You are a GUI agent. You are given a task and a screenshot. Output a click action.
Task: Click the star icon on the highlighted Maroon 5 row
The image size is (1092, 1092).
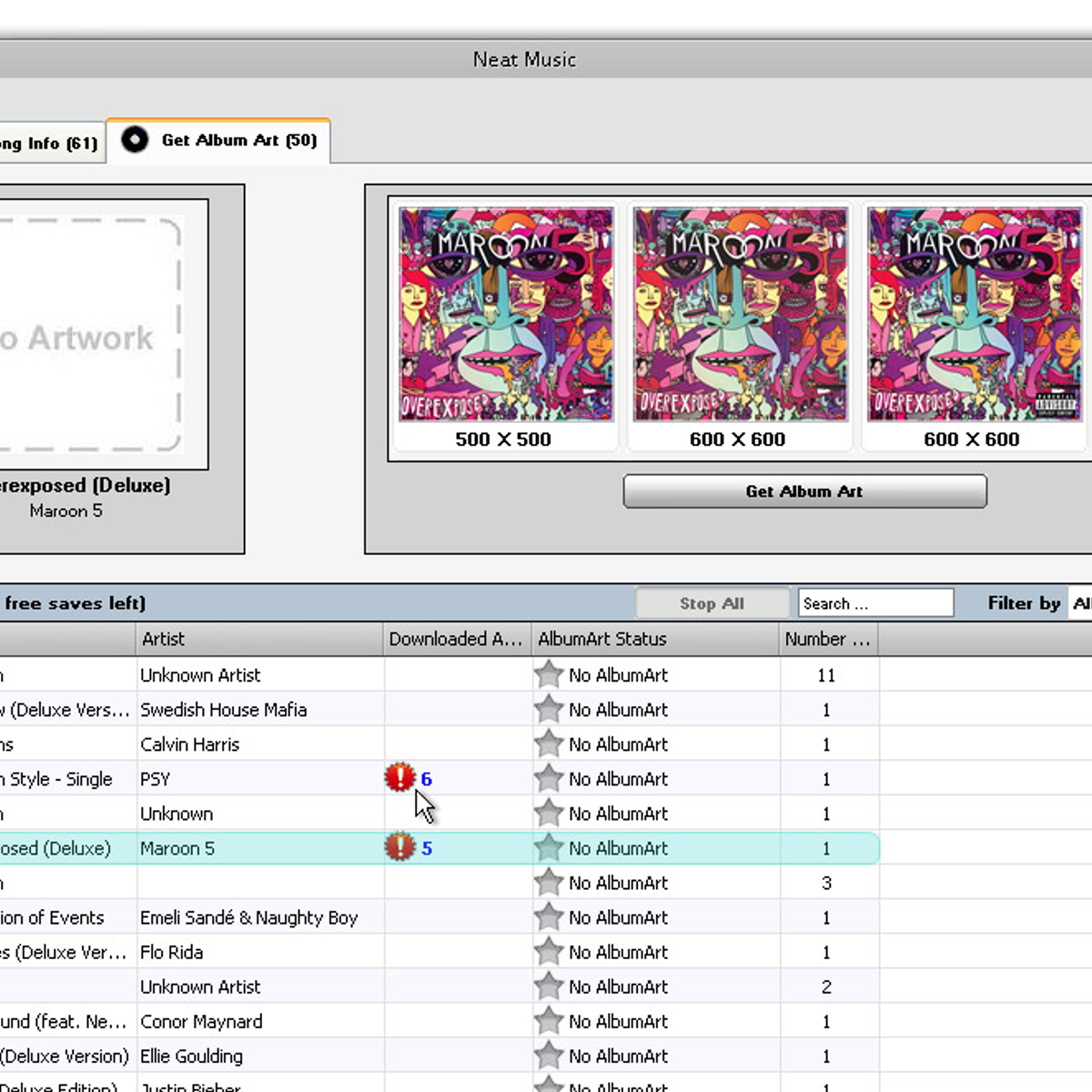pyautogui.click(x=548, y=847)
